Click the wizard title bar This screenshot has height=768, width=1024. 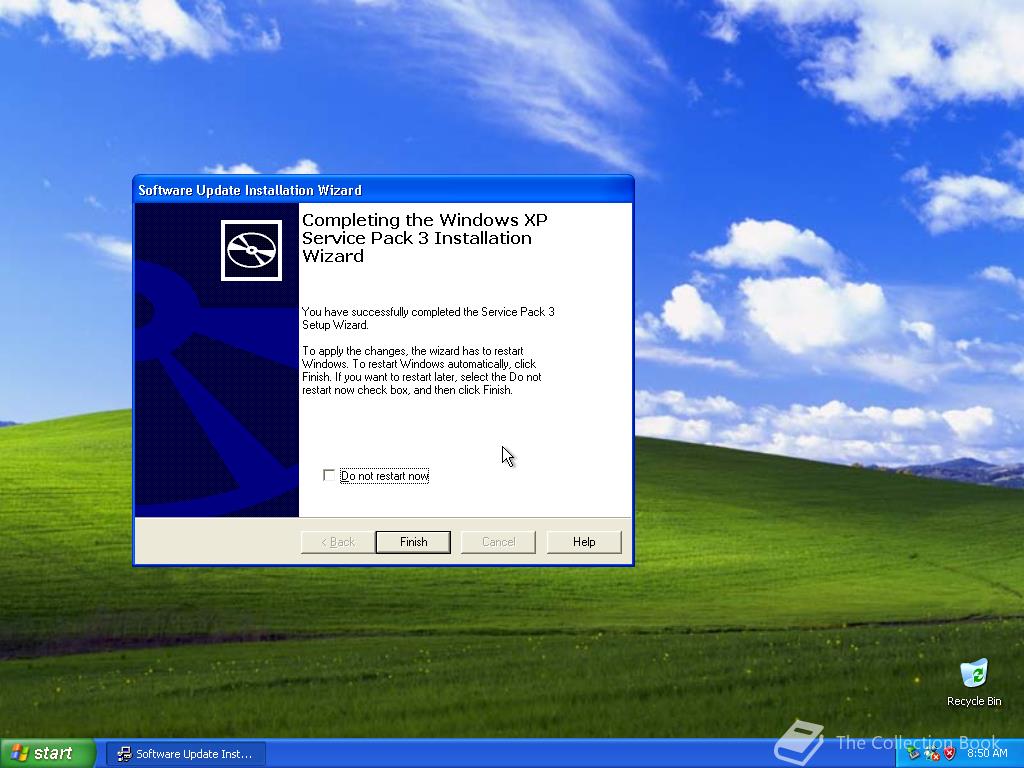tap(383, 189)
